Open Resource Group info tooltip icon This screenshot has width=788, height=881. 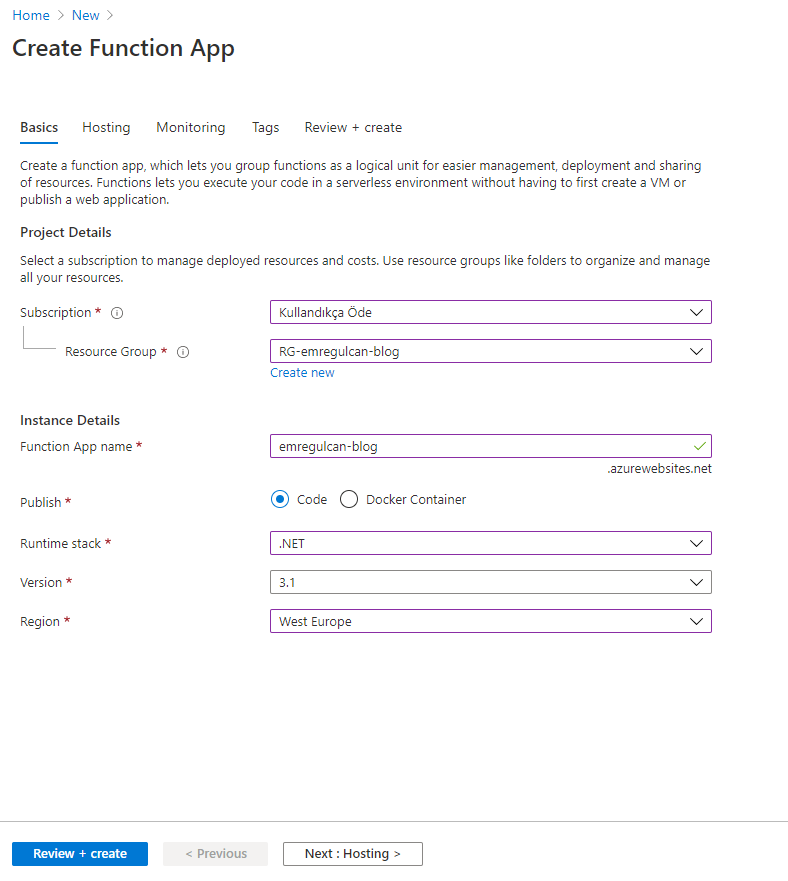pos(183,352)
